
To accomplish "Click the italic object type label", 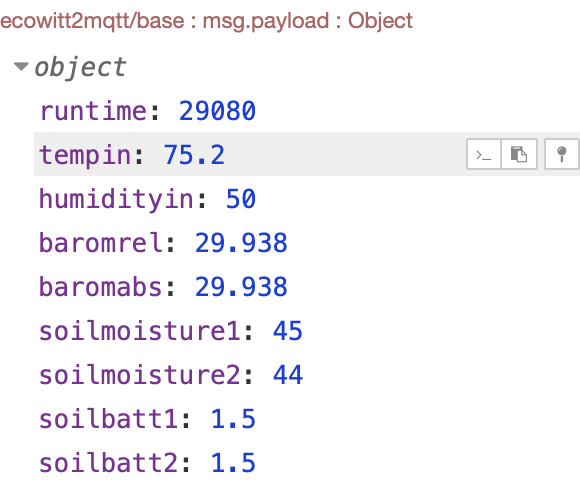I will tap(80, 67).
